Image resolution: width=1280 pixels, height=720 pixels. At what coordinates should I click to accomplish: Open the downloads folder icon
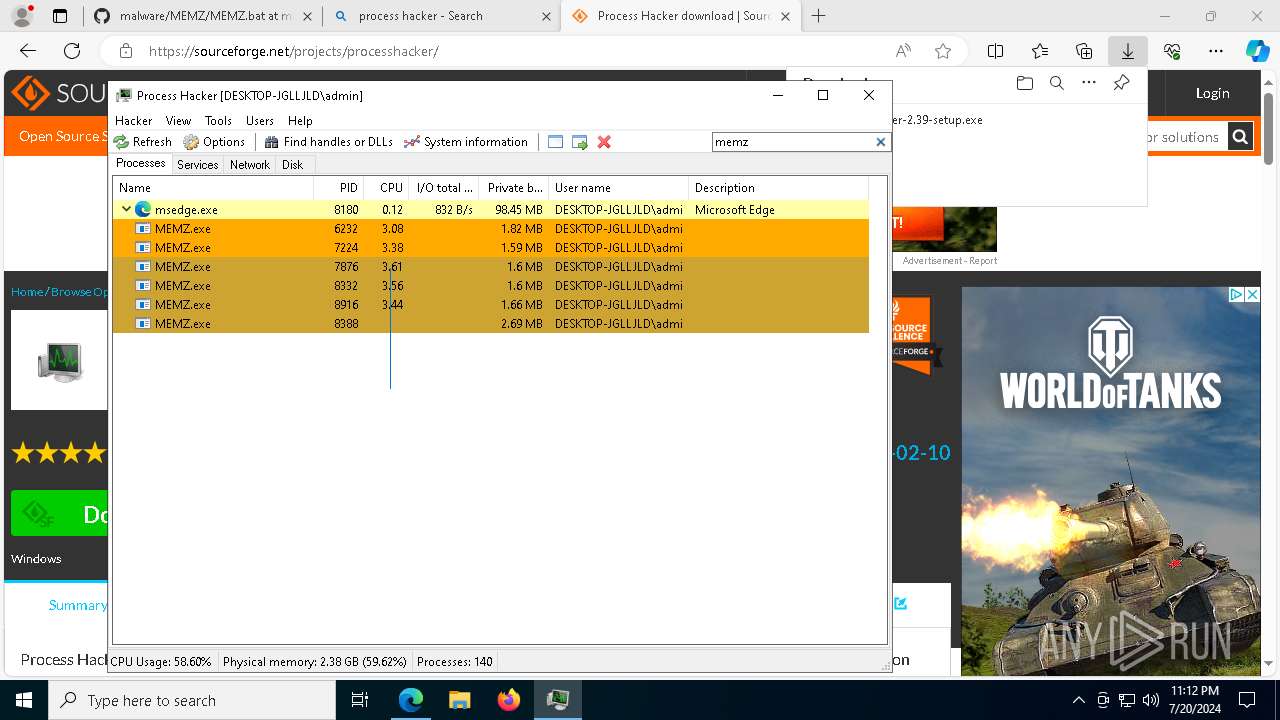tap(1024, 84)
